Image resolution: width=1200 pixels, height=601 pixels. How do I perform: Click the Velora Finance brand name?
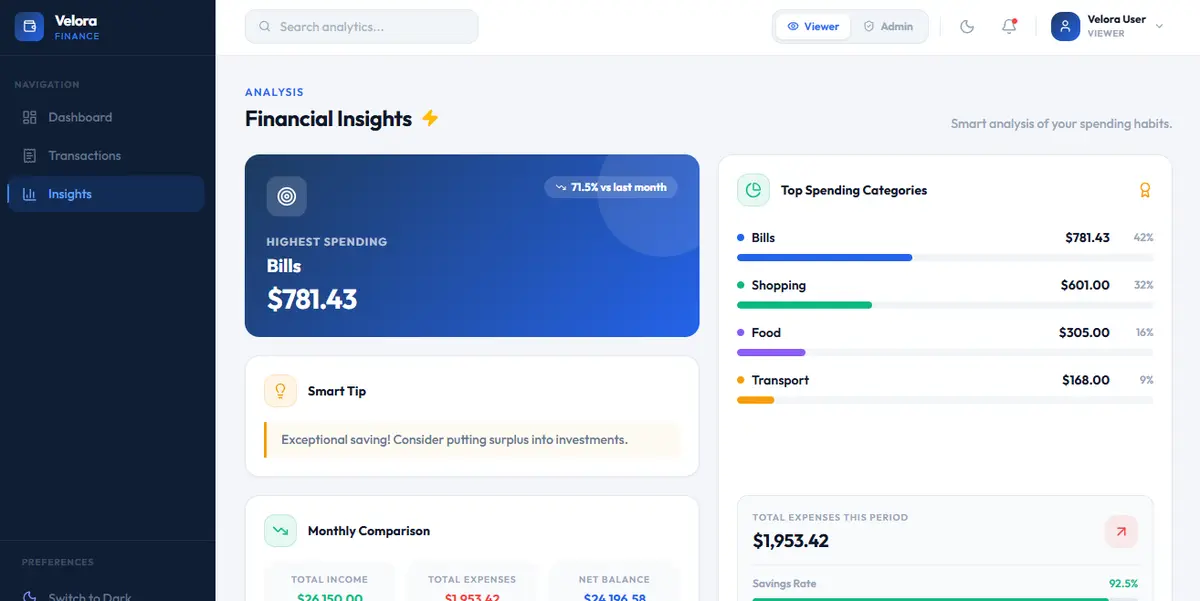(77, 27)
